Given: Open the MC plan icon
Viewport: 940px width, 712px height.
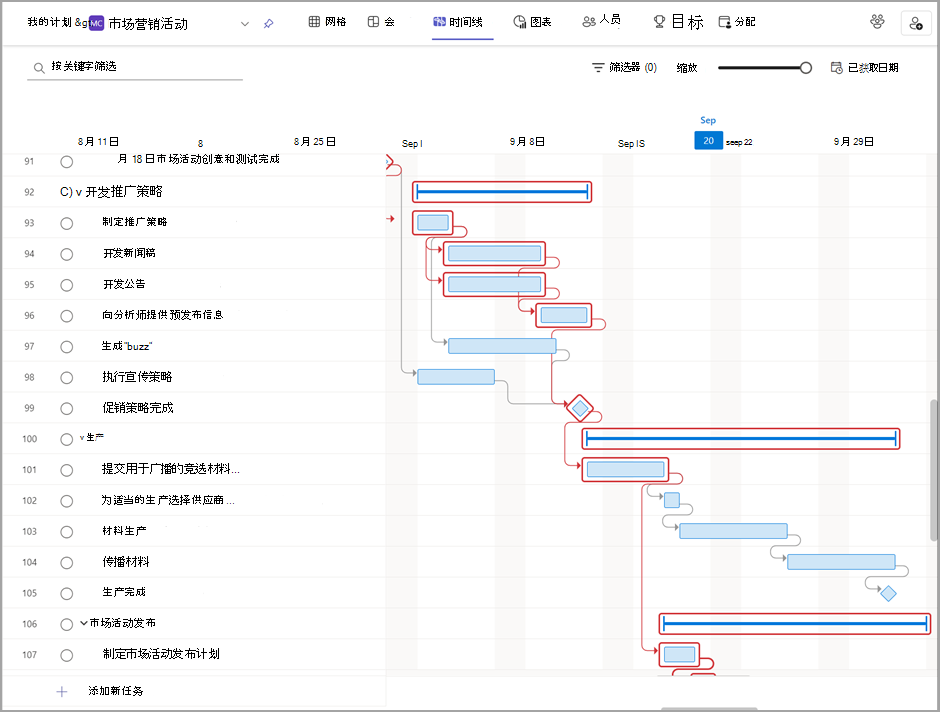Looking at the screenshot, I should point(97,23).
